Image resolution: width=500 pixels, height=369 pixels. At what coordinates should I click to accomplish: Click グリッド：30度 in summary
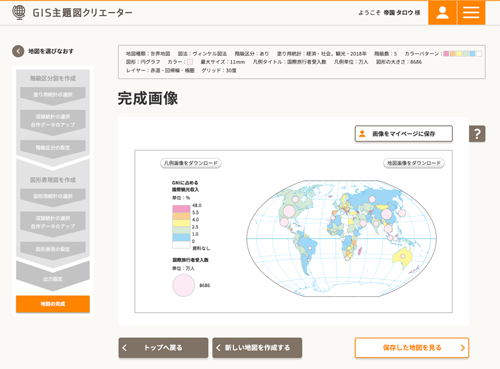point(219,71)
